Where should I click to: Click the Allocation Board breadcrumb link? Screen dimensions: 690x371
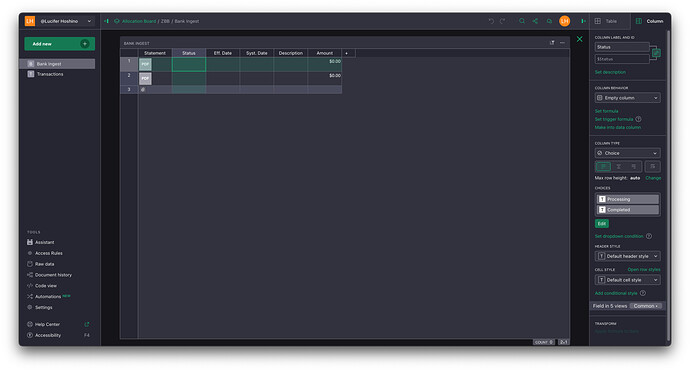click(x=139, y=21)
